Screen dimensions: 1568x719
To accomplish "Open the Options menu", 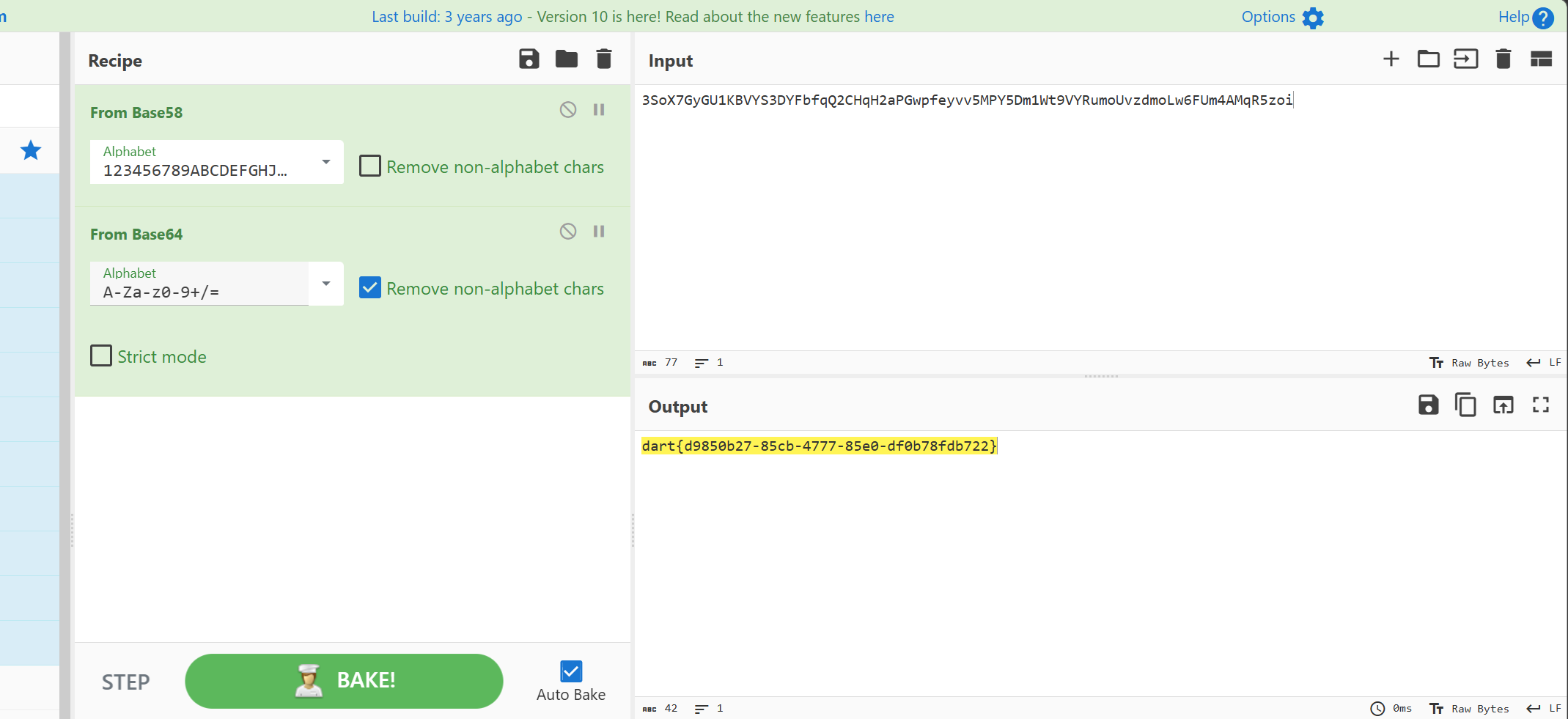I will pos(1282,17).
